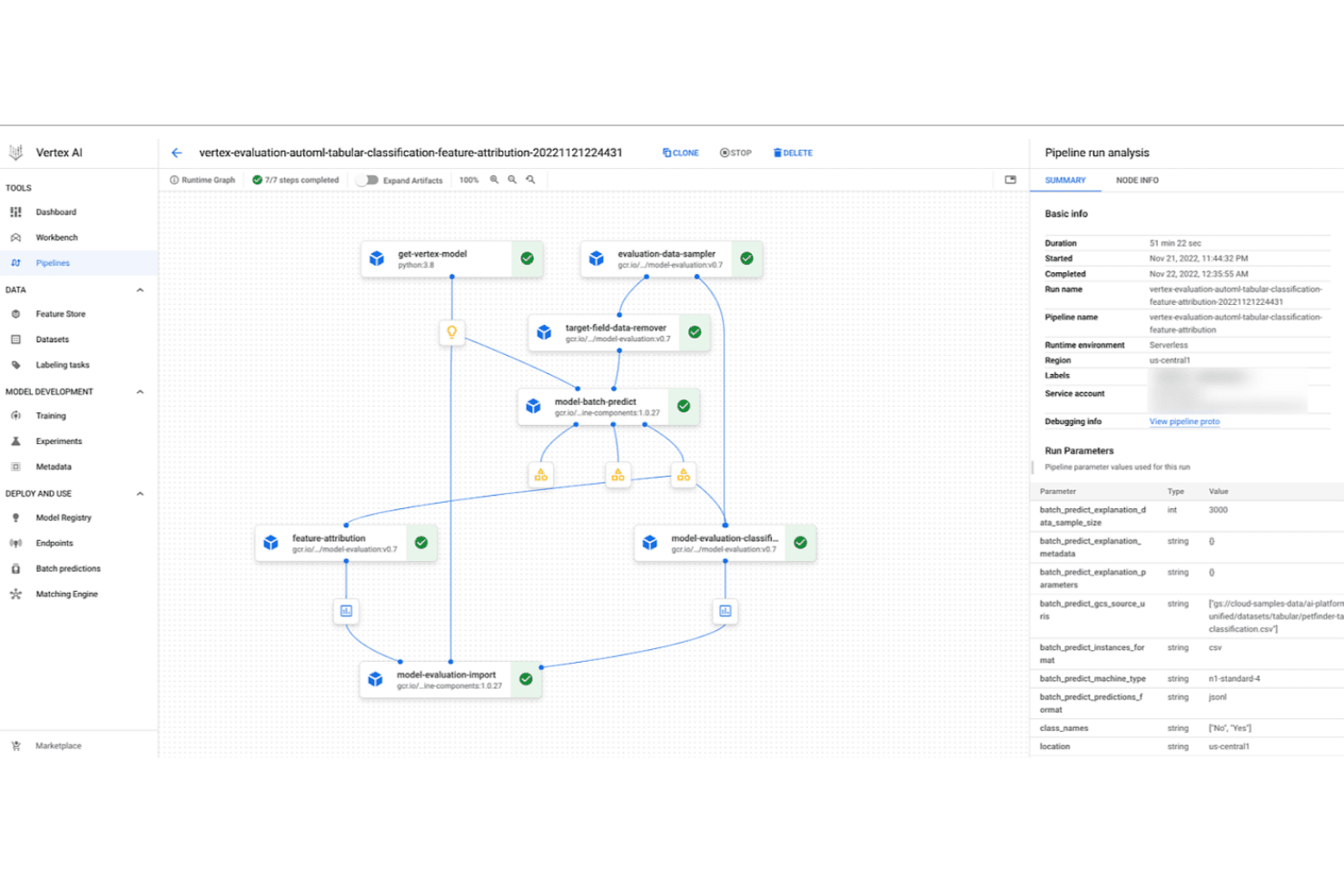Image resolution: width=1344 pixels, height=896 pixels.
Task: Click the Model Registry bulb icon
Action: pyautogui.click(x=15, y=517)
